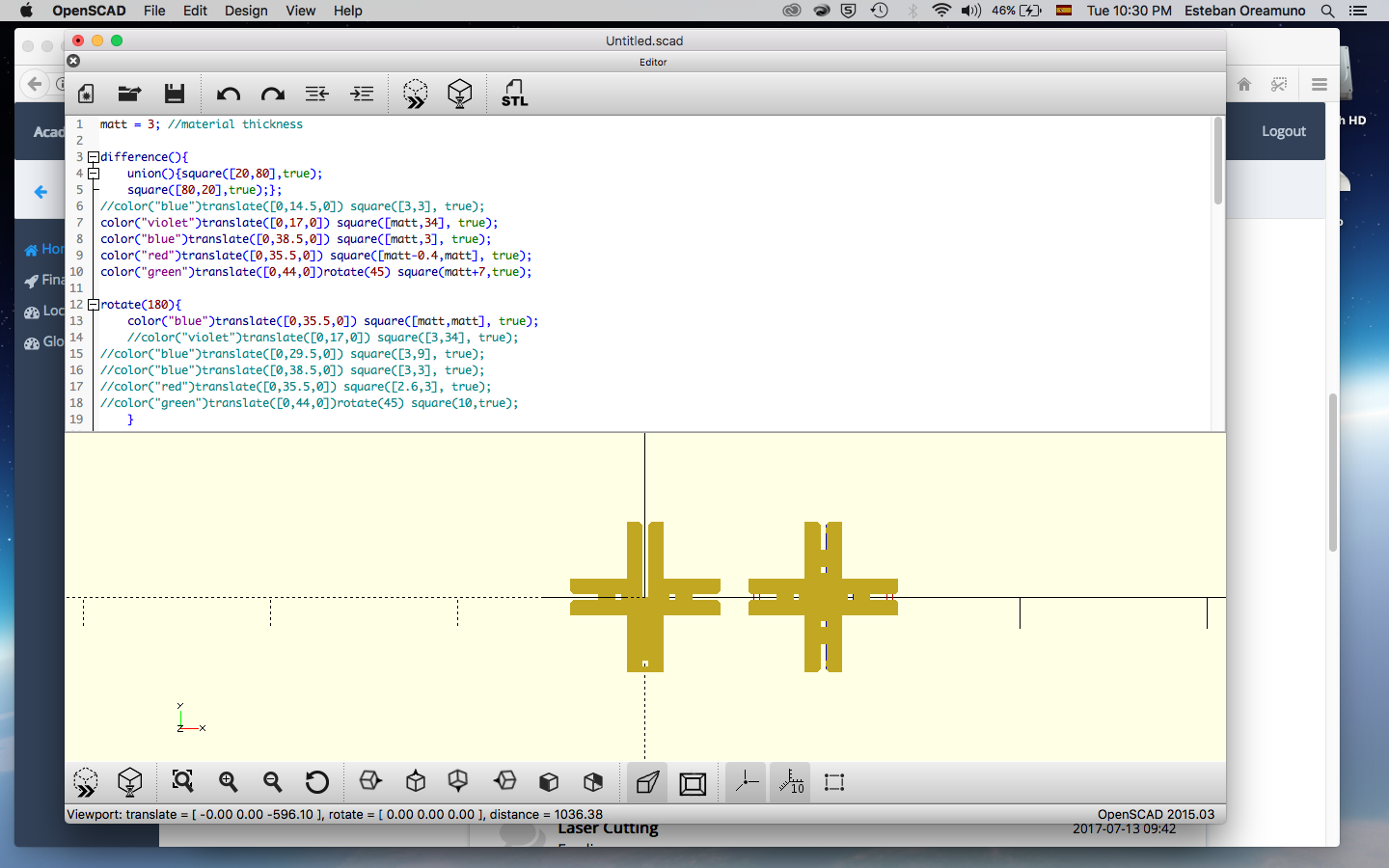The height and width of the screenshot is (868, 1389).
Task: Fold the rotate(180) block on line 12
Action: coord(94,305)
